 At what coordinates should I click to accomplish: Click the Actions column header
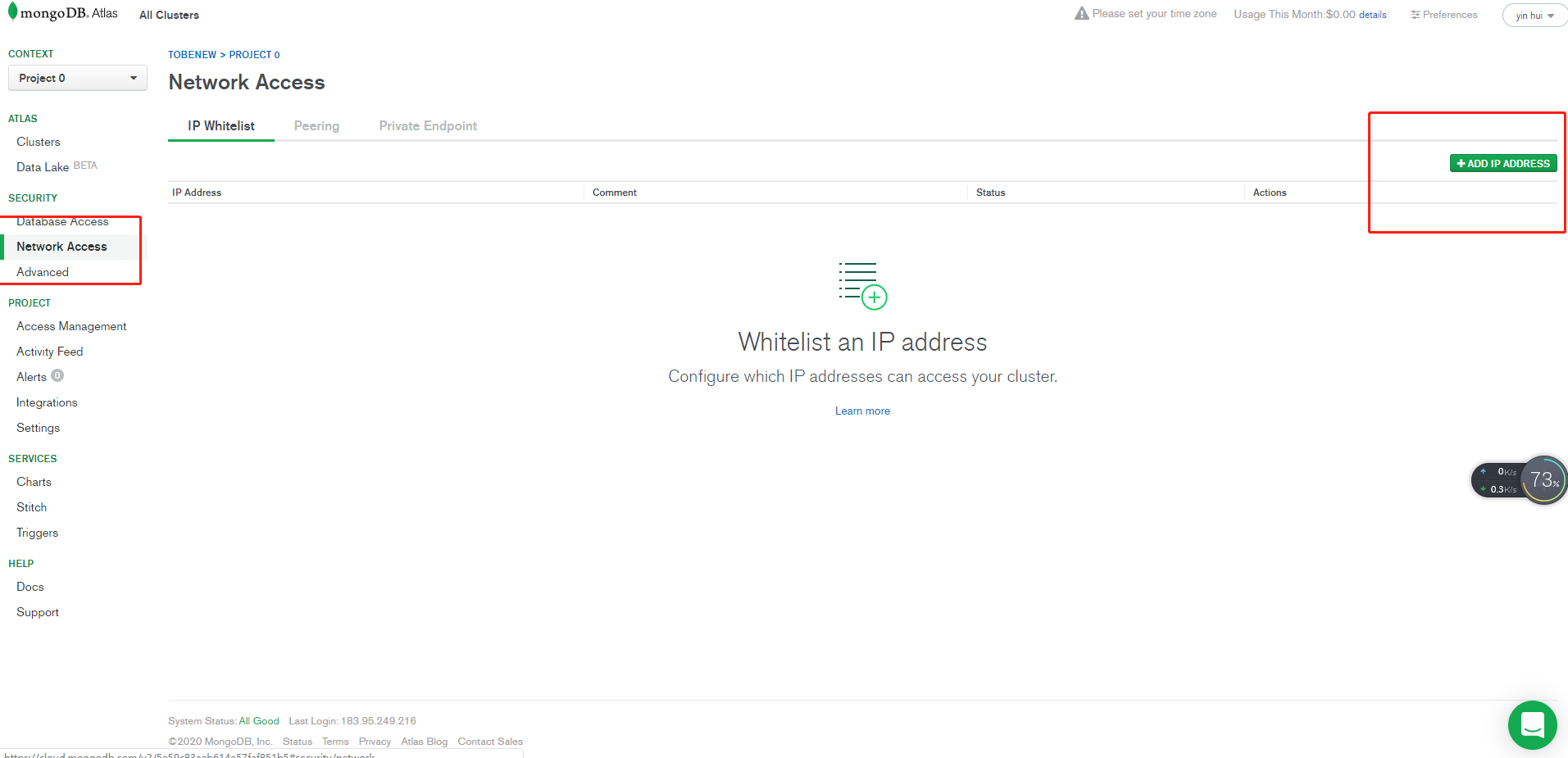(x=1270, y=193)
